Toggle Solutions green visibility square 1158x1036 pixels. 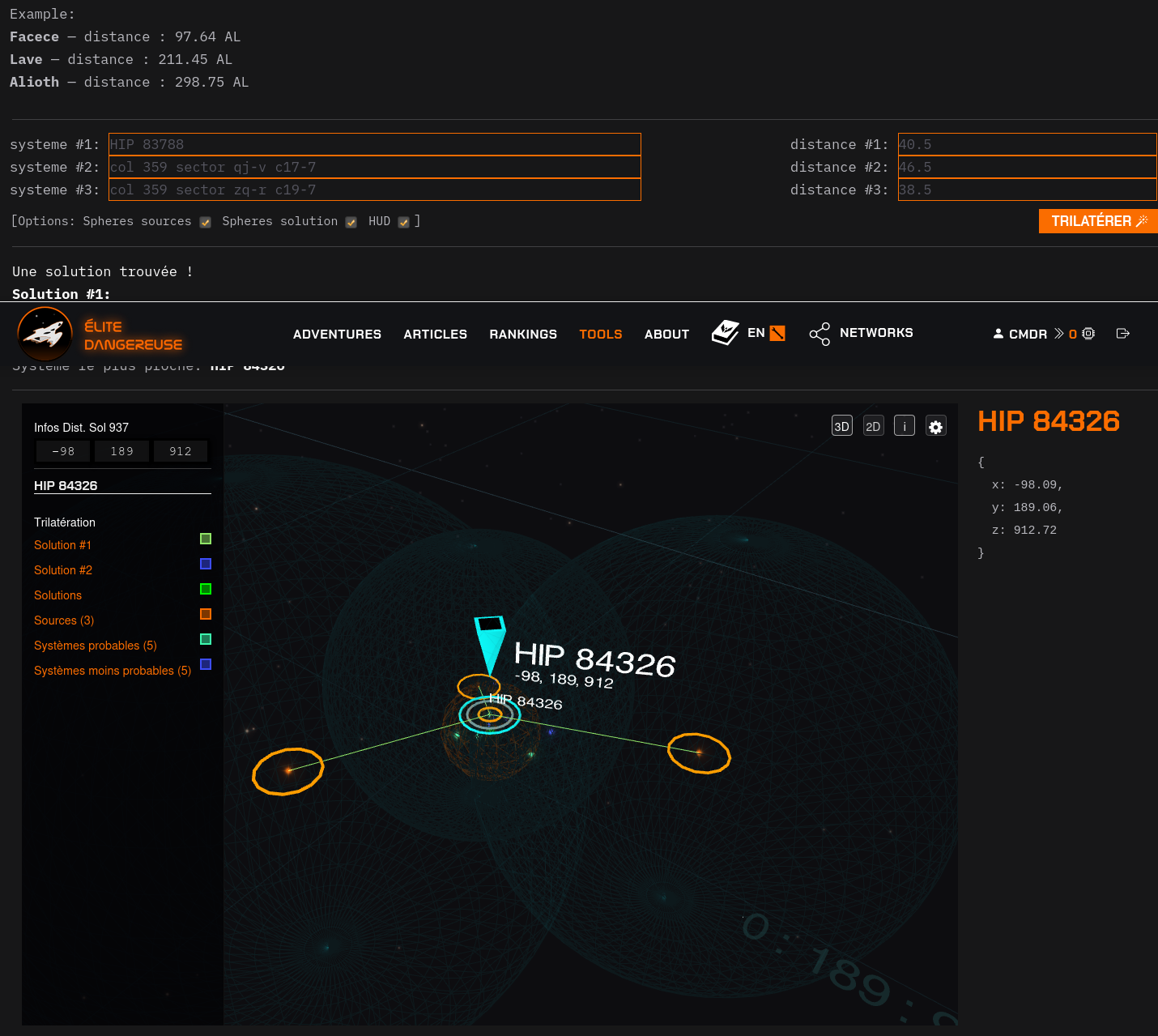tap(206, 589)
